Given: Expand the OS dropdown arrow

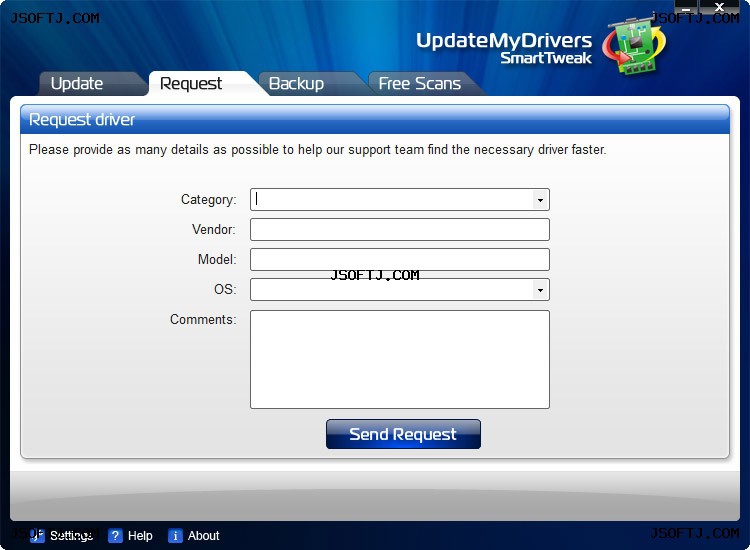Looking at the screenshot, I should point(540,290).
